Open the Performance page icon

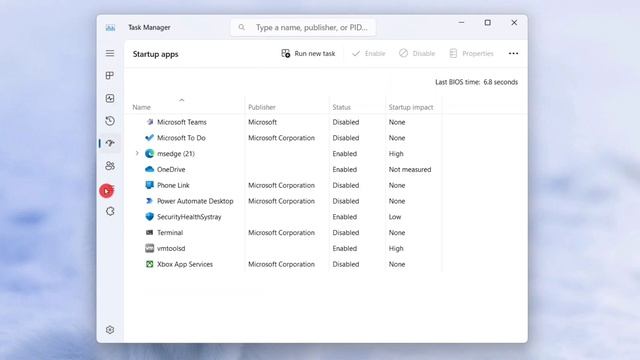(x=110, y=98)
